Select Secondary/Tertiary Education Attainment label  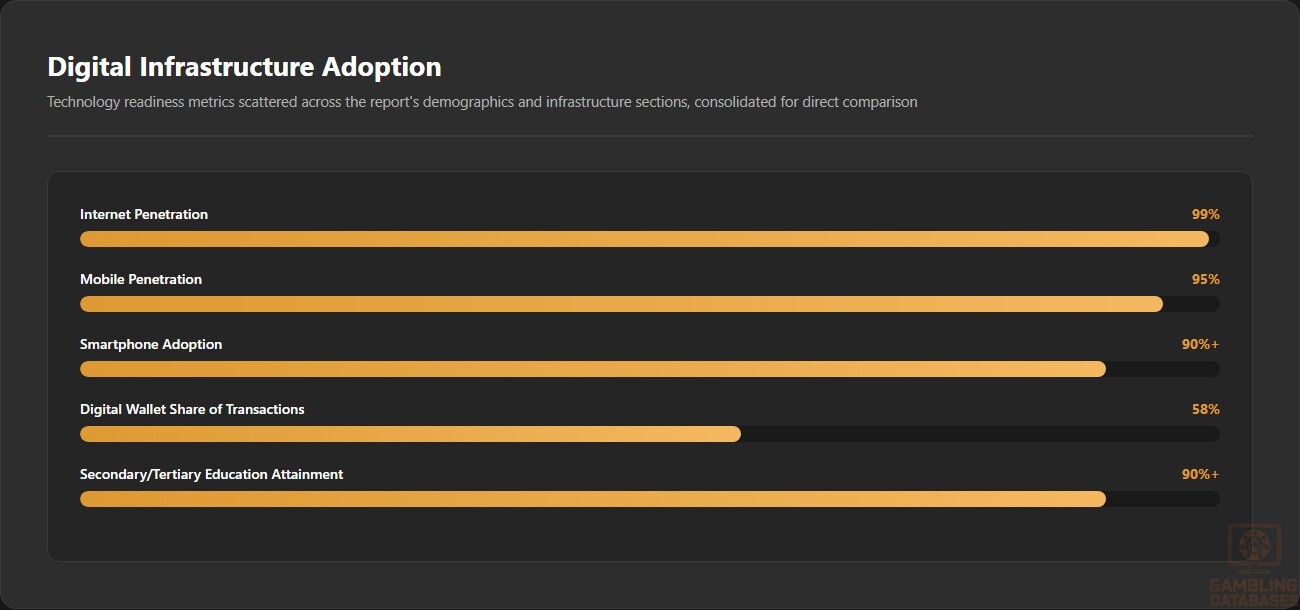[x=212, y=474]
